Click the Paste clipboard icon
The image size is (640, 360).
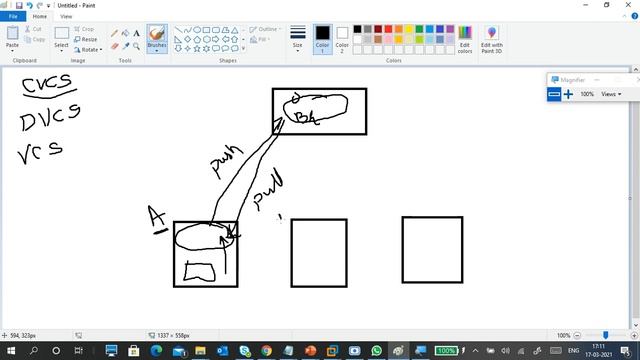point(13,33)
